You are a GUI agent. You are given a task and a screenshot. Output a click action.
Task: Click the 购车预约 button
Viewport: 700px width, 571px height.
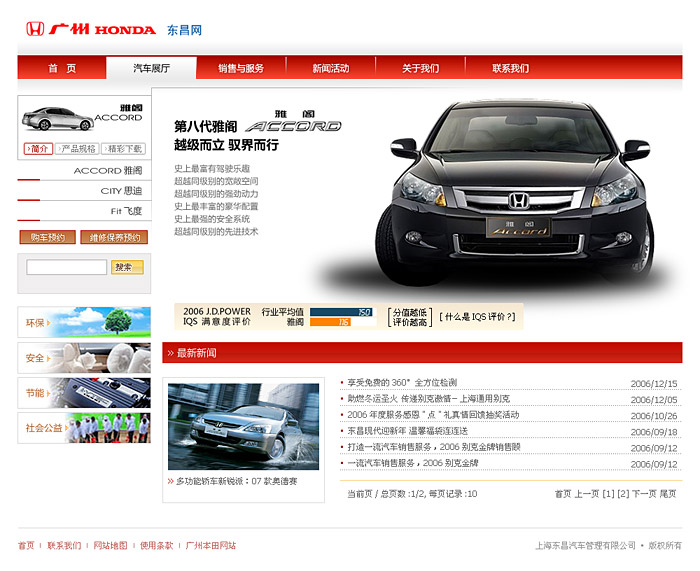[48, 237]
